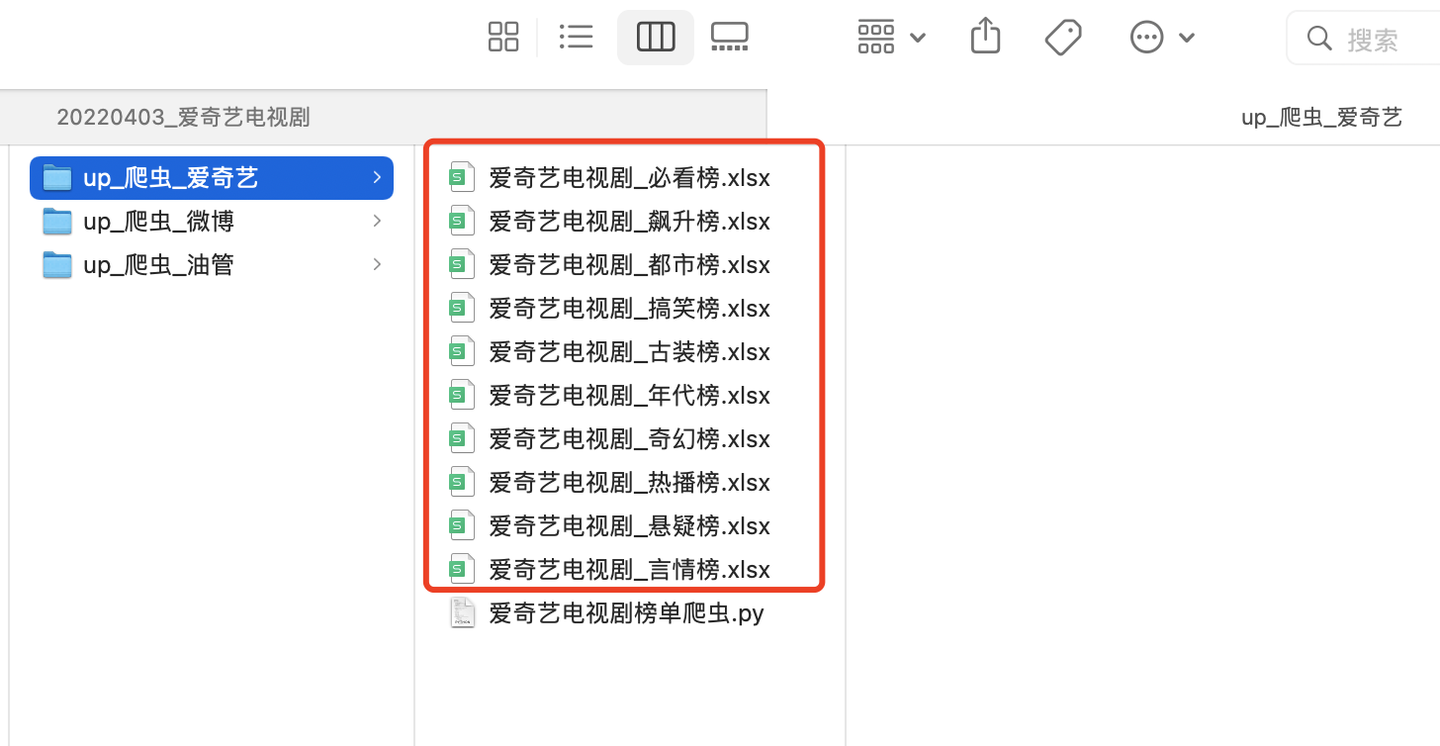Click spreadsheet icon of 言情榜.xlsx
Viewport: 1440px width, 746px height.
[x=461, y=568]
